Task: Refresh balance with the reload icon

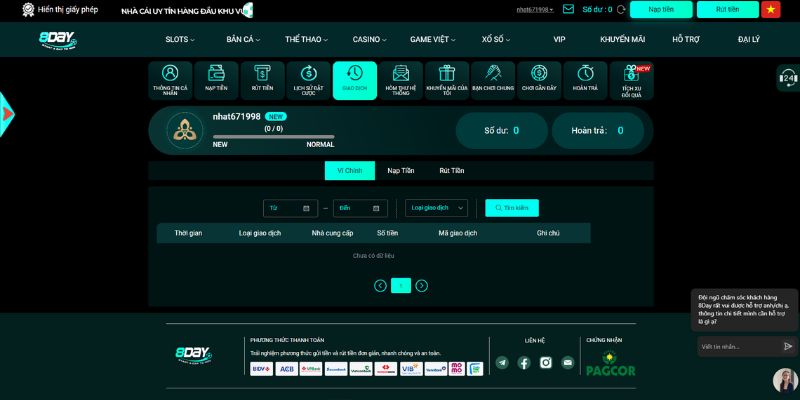Action: [x=621, y=9]
